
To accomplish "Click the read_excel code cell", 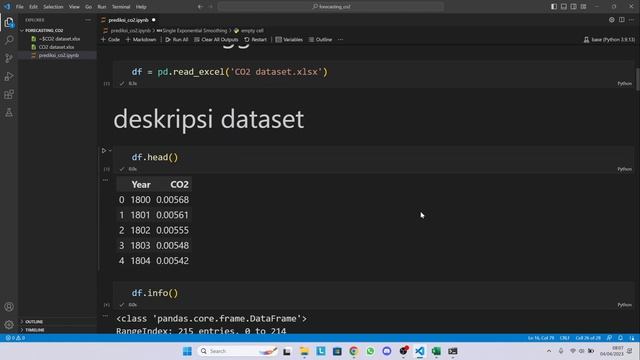I will click(x=373, y=72).
